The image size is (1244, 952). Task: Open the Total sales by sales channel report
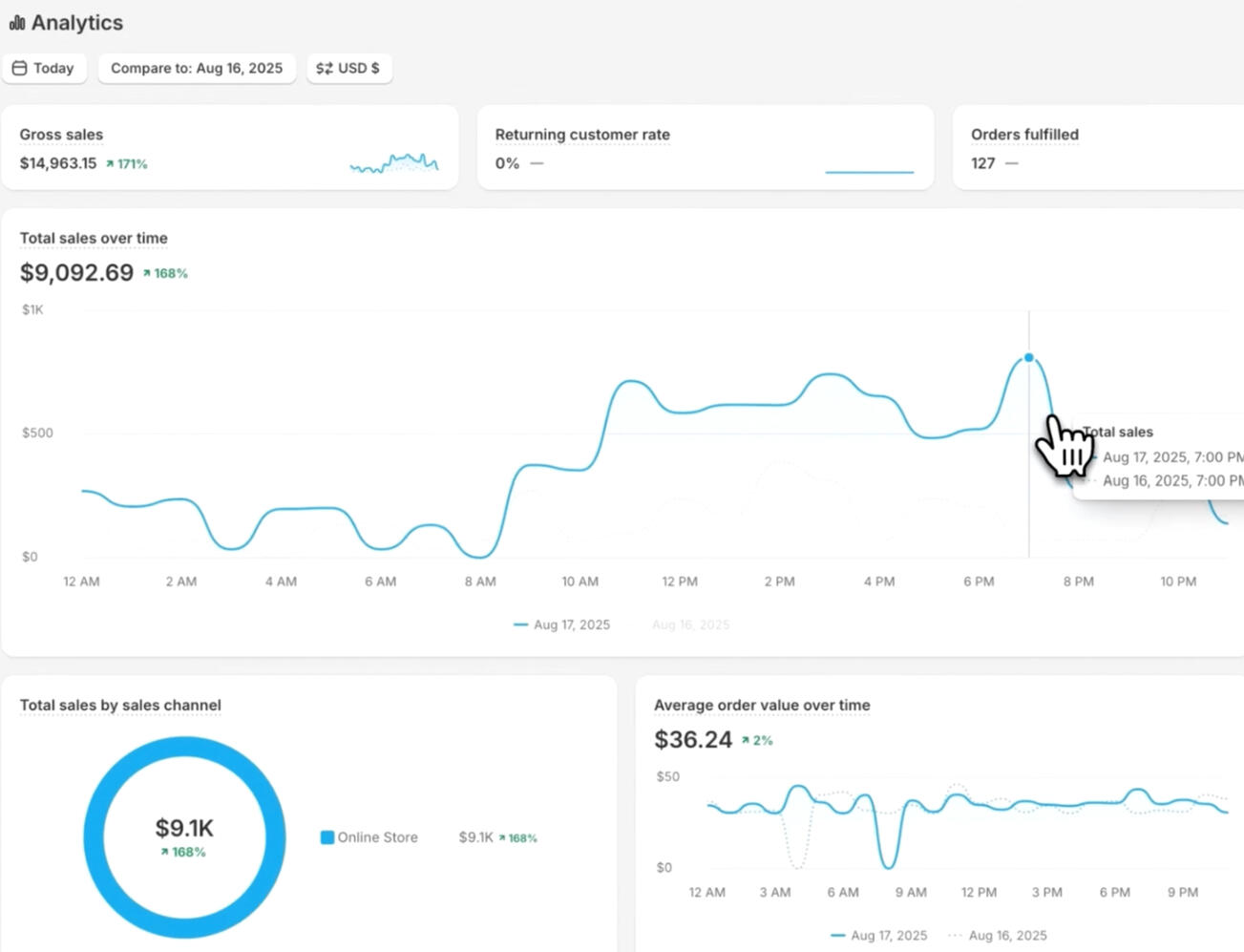pos(120,705)
